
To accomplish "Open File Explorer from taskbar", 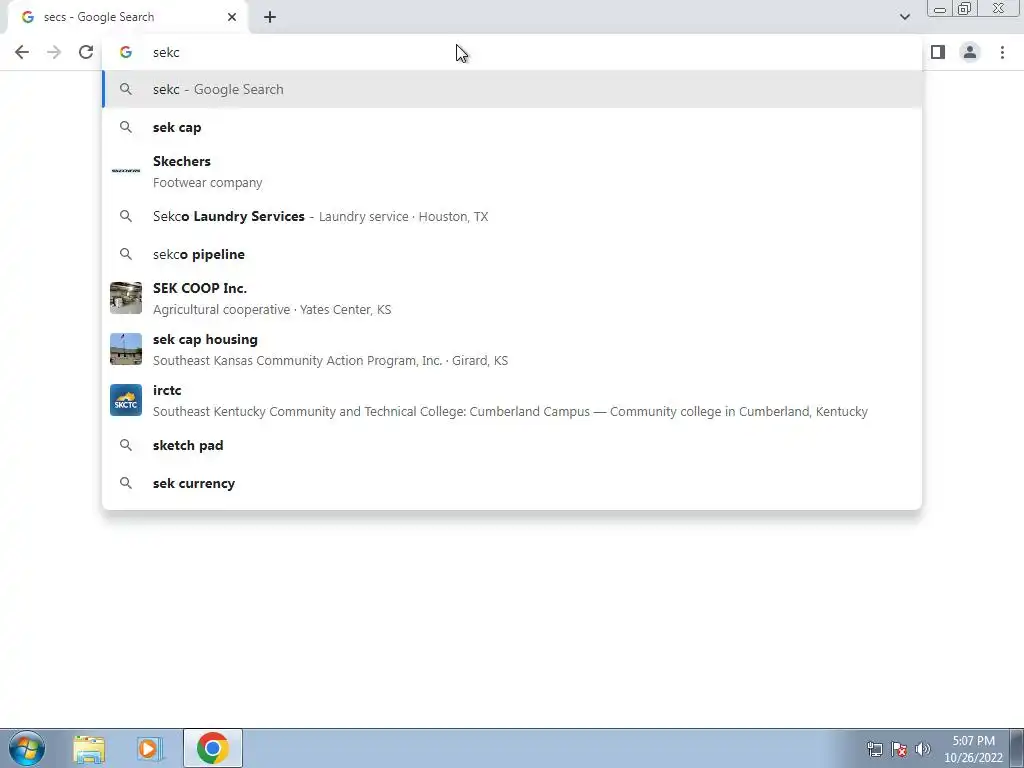I will (x=89, y=748).
